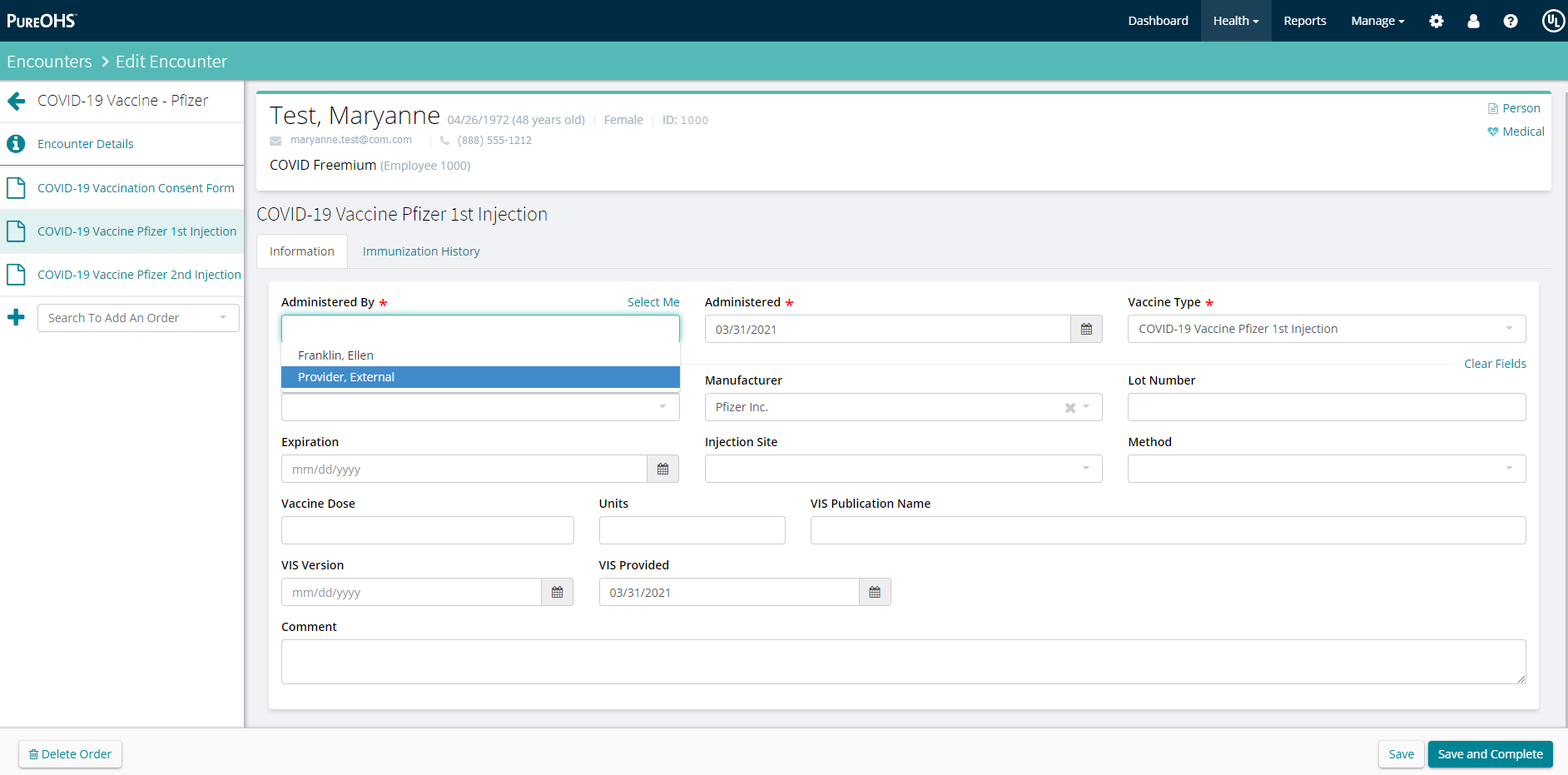This screenshot has height=775, width=1568.
Task: Click the Select Me link
Action: [x=653, y=302]
